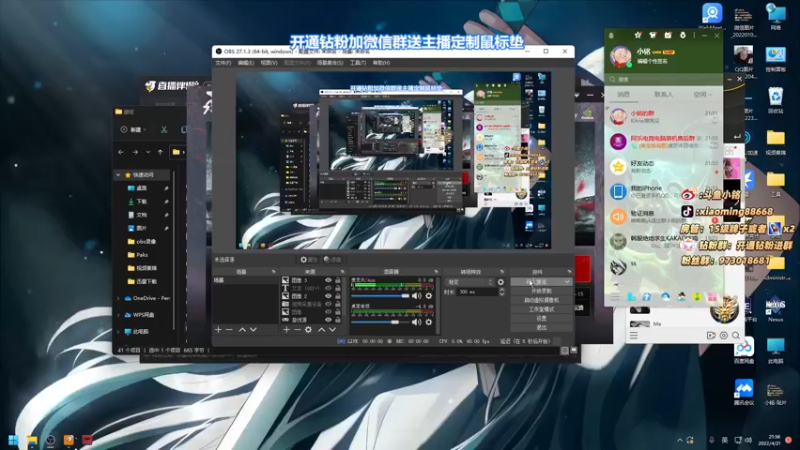Go back in File Explorer navigation
The width and height of the screenshot is (800, 450).
coord(121,152)
